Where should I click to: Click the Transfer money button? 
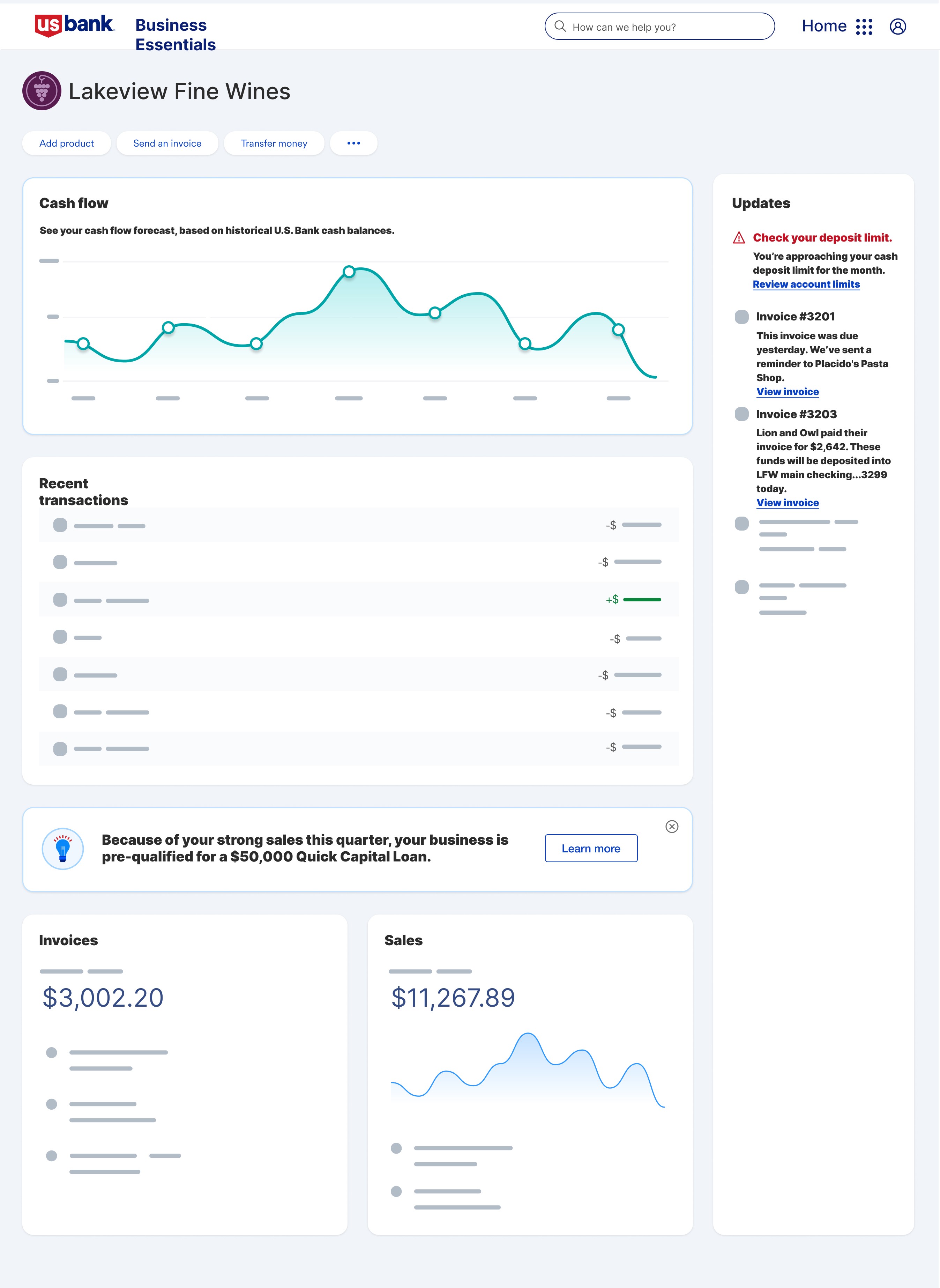274,143
